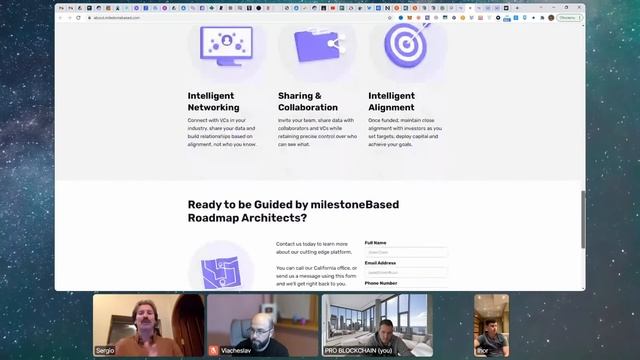The image size is (640, 360).
Task: Click the 'Once funded, maintain close alignment' paragraph
Action: pos(405,132)
